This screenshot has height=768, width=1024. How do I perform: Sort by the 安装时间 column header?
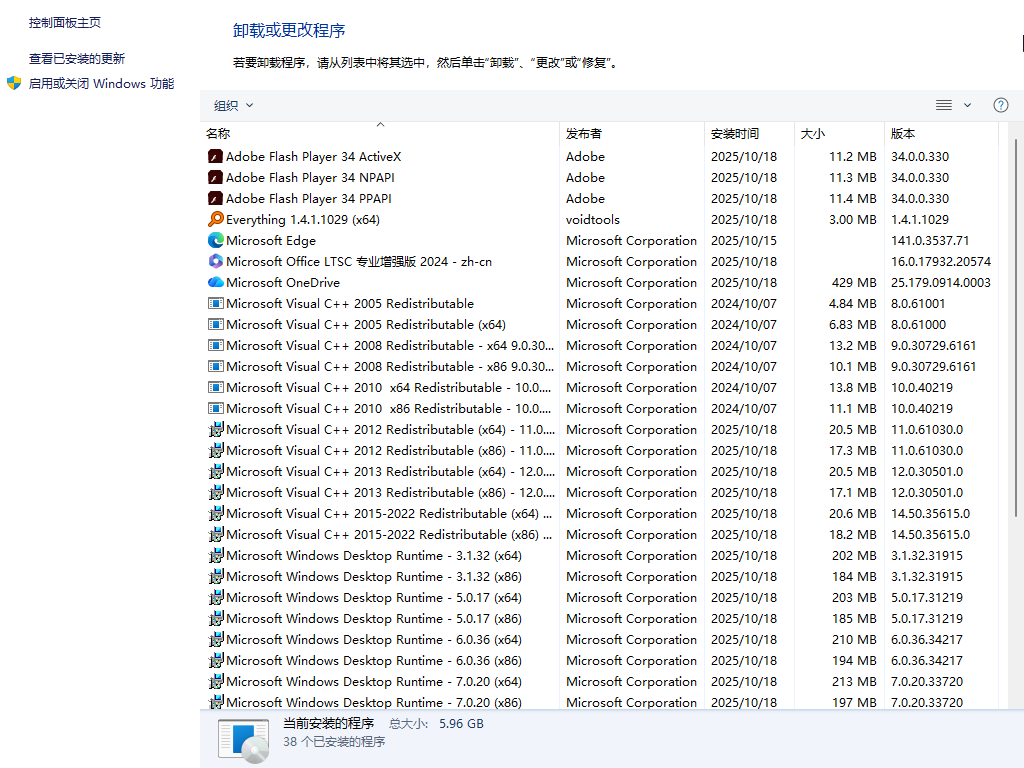pos(735,133)
